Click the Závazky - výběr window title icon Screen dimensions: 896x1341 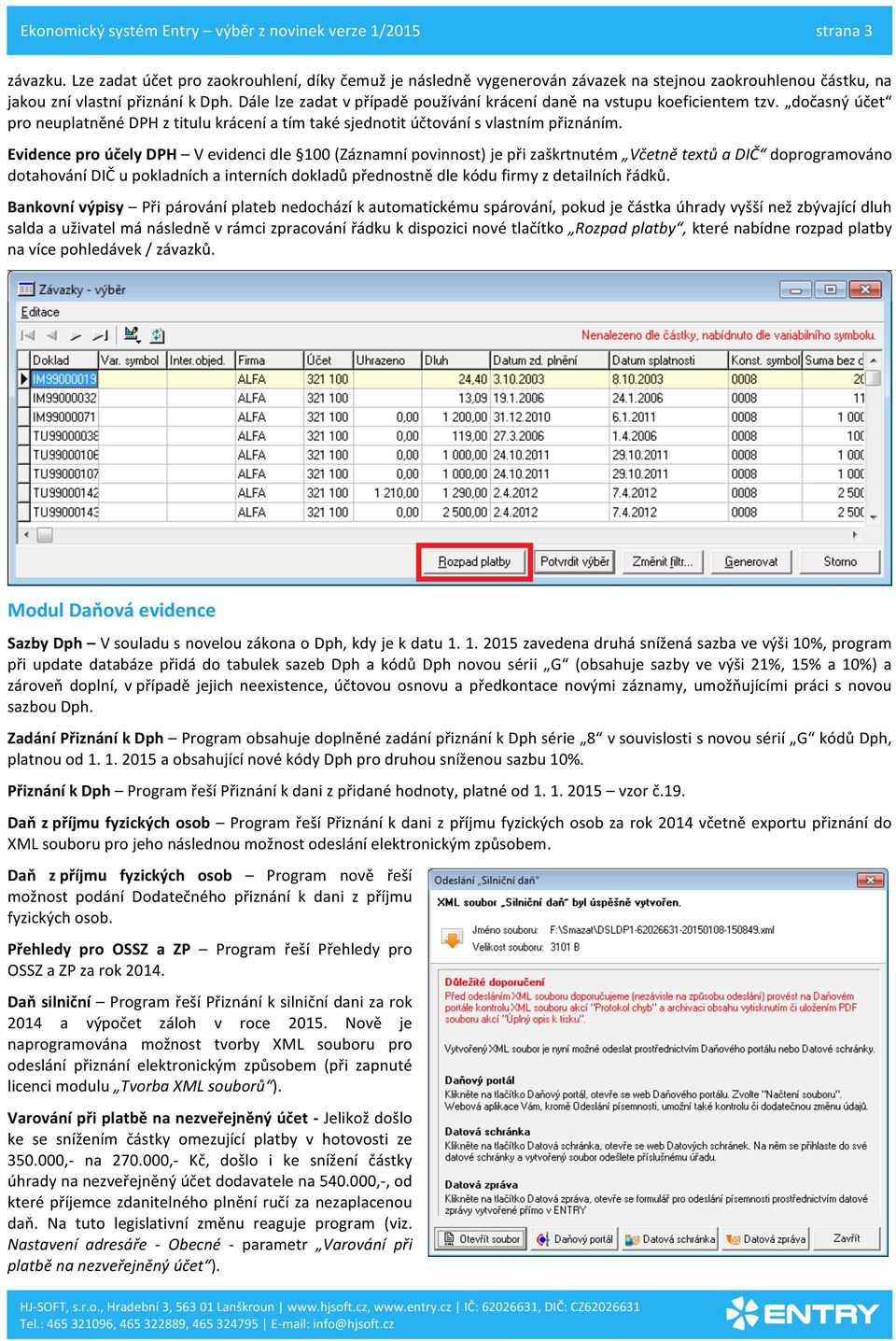click(x=26, y=289)
